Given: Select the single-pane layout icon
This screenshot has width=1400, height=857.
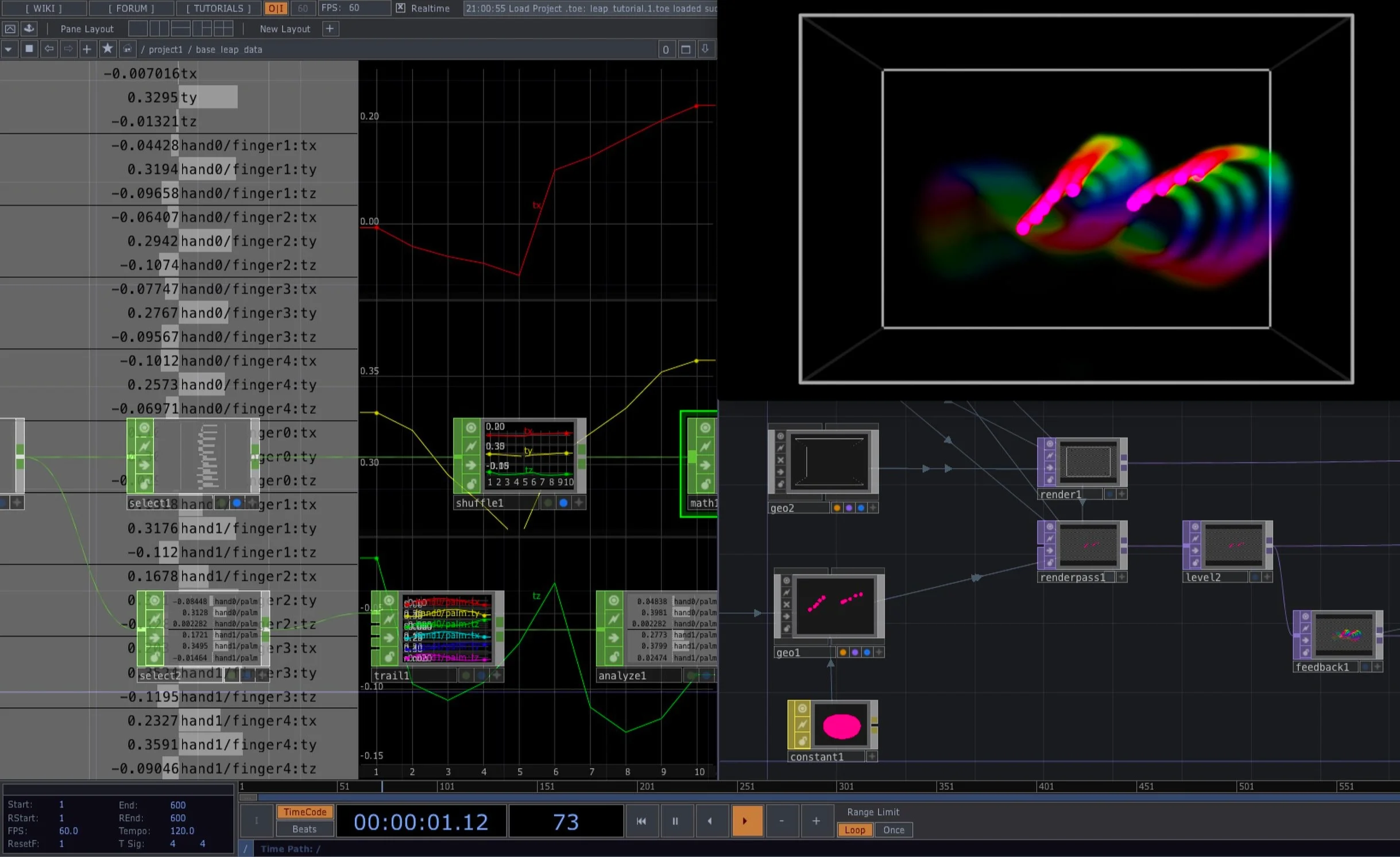Looking at the screenshot, I should point(139,29).
